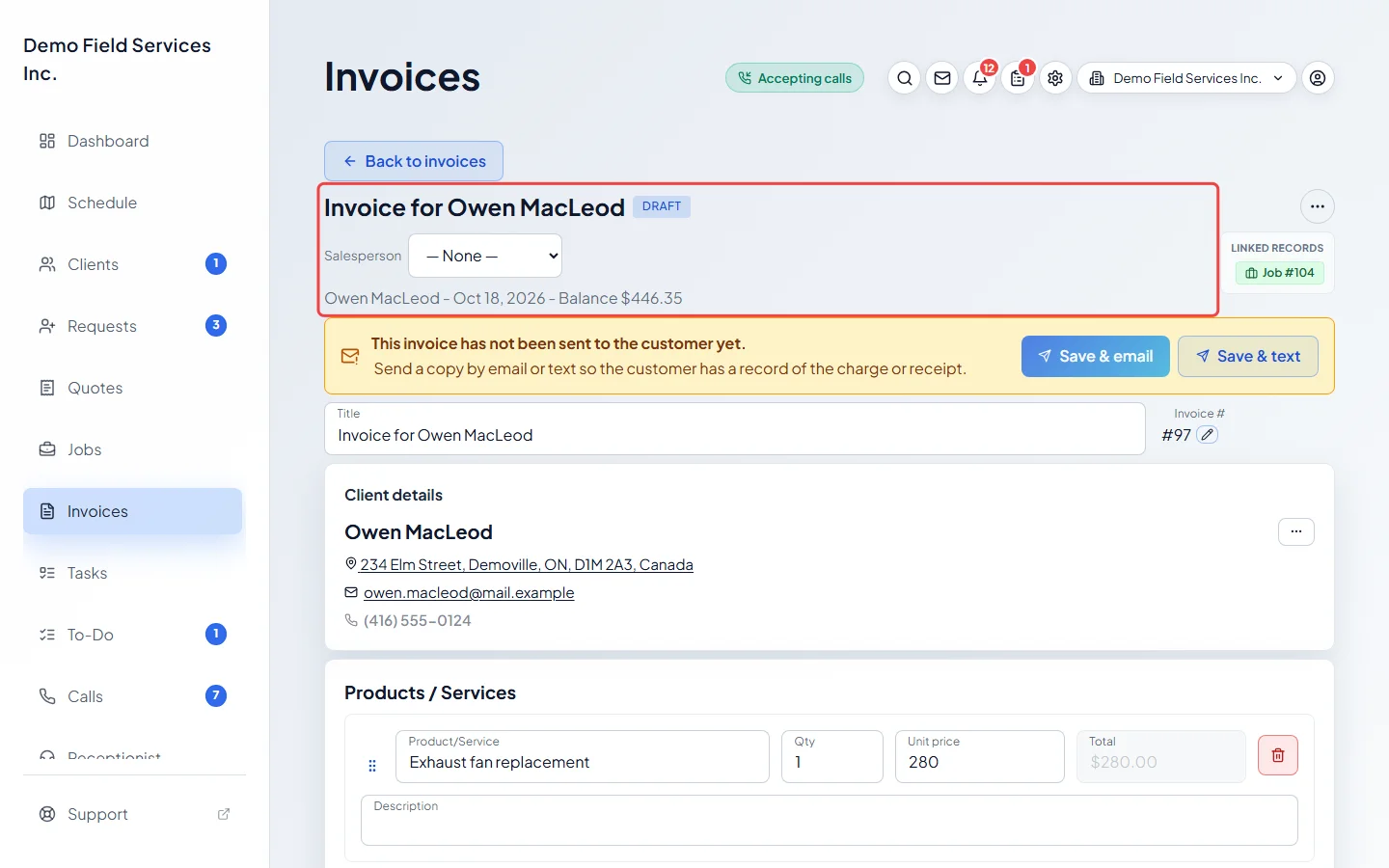The width and height of the screenshot is (1389, 868).
Task: View notifications bell with 12 badge
Action: point(980,78)
